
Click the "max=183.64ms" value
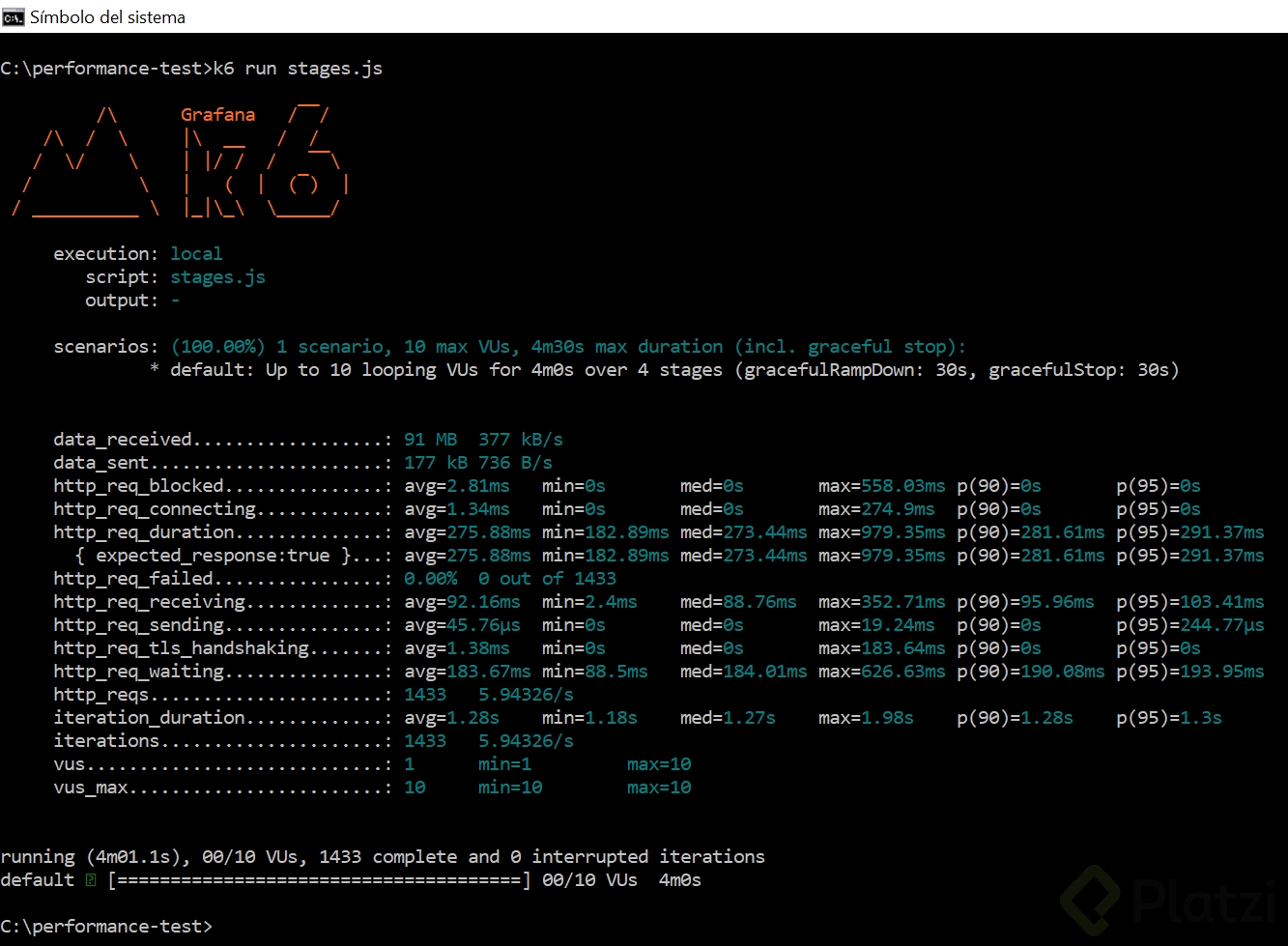click(882, 648)
